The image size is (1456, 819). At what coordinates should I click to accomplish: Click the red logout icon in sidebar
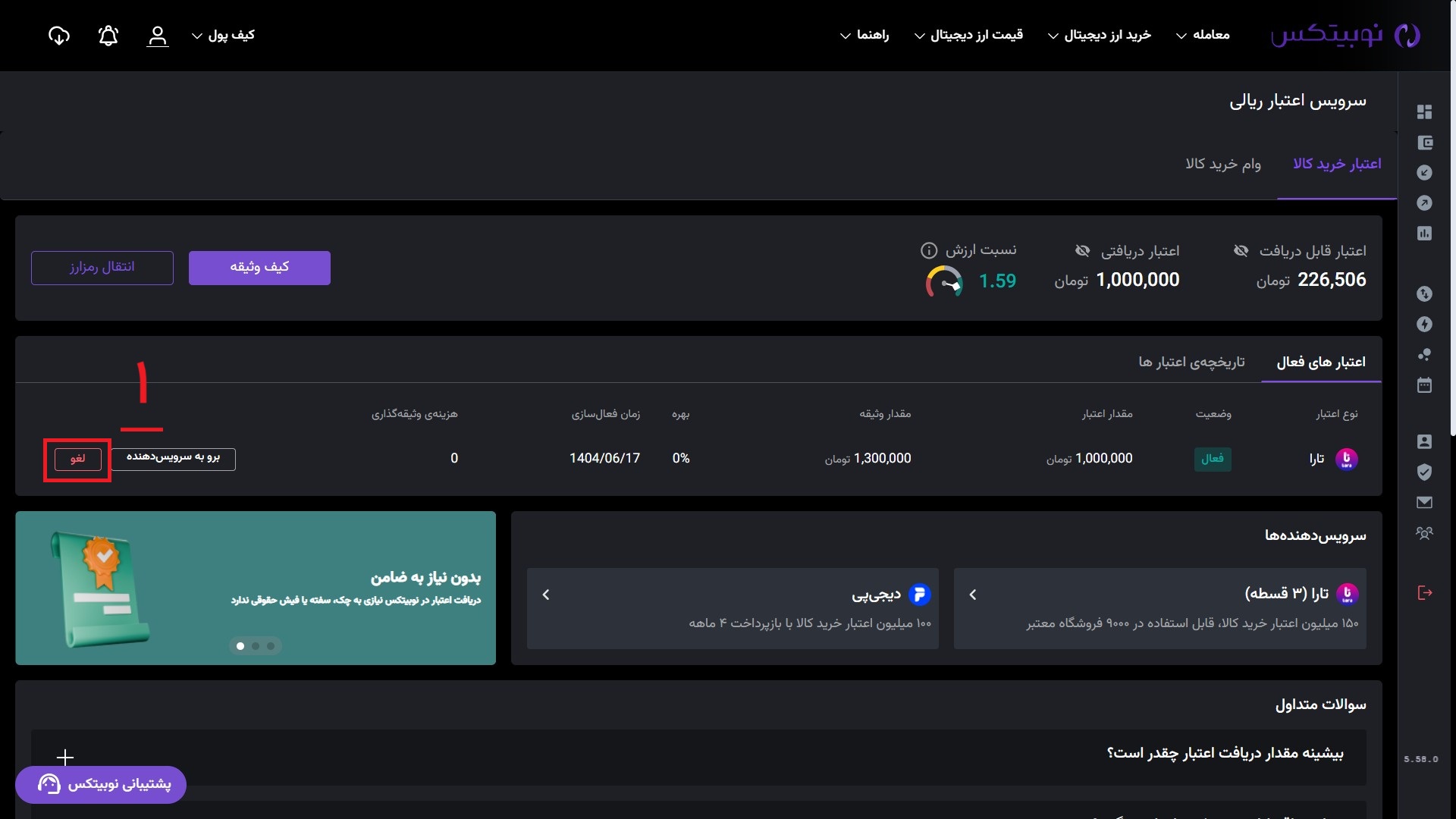[1424, 593]
